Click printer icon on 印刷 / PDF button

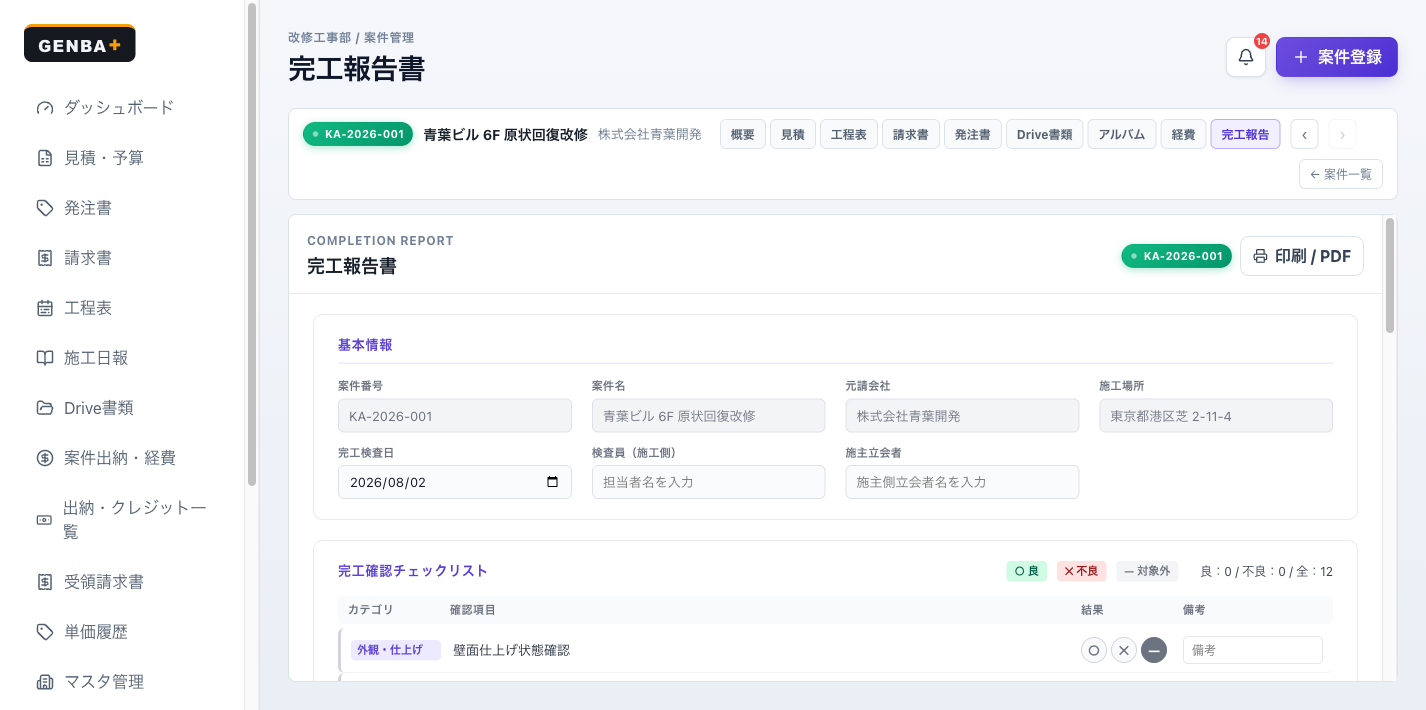tap(1261, 256)
